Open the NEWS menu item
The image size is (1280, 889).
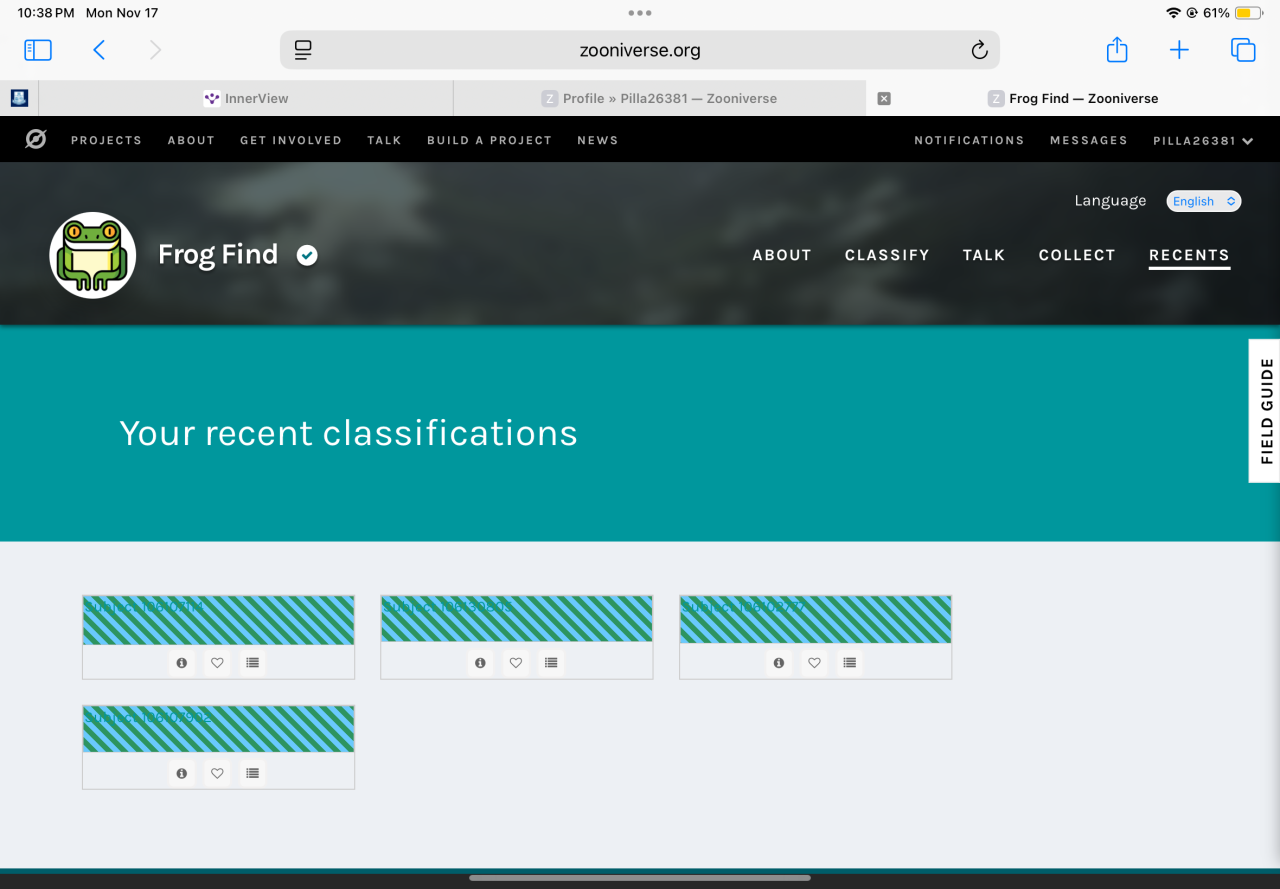click(598, 141)
